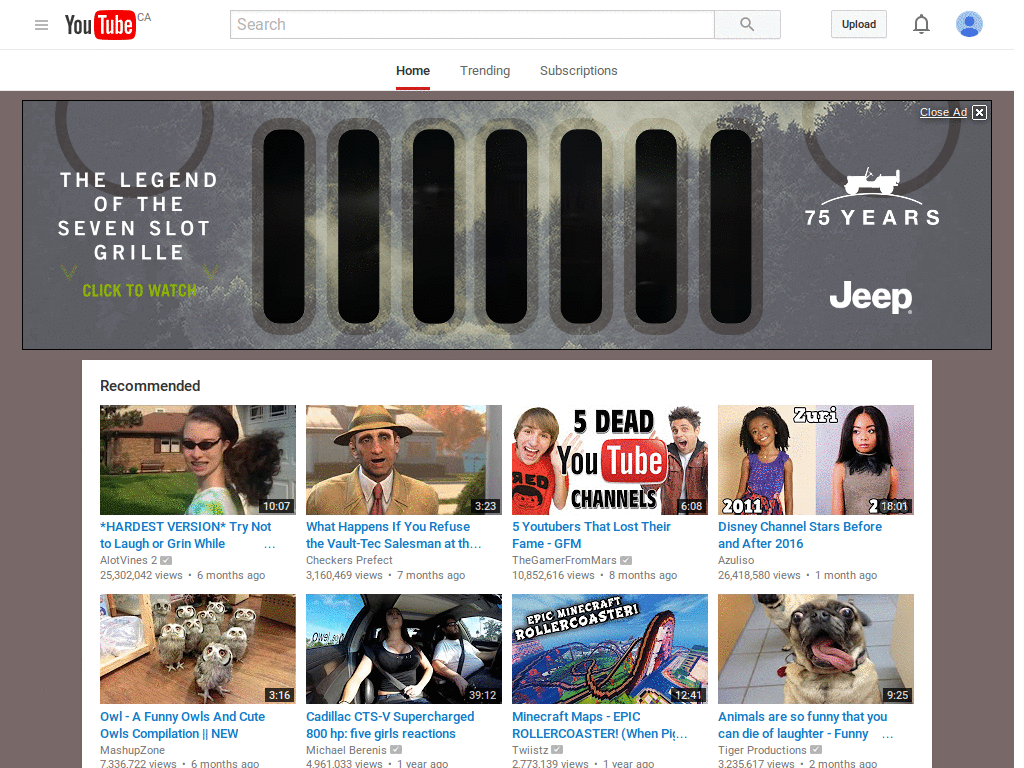Switch to the Trending tab
Viewport: 1024px width, 768px height.
[485, 71]
